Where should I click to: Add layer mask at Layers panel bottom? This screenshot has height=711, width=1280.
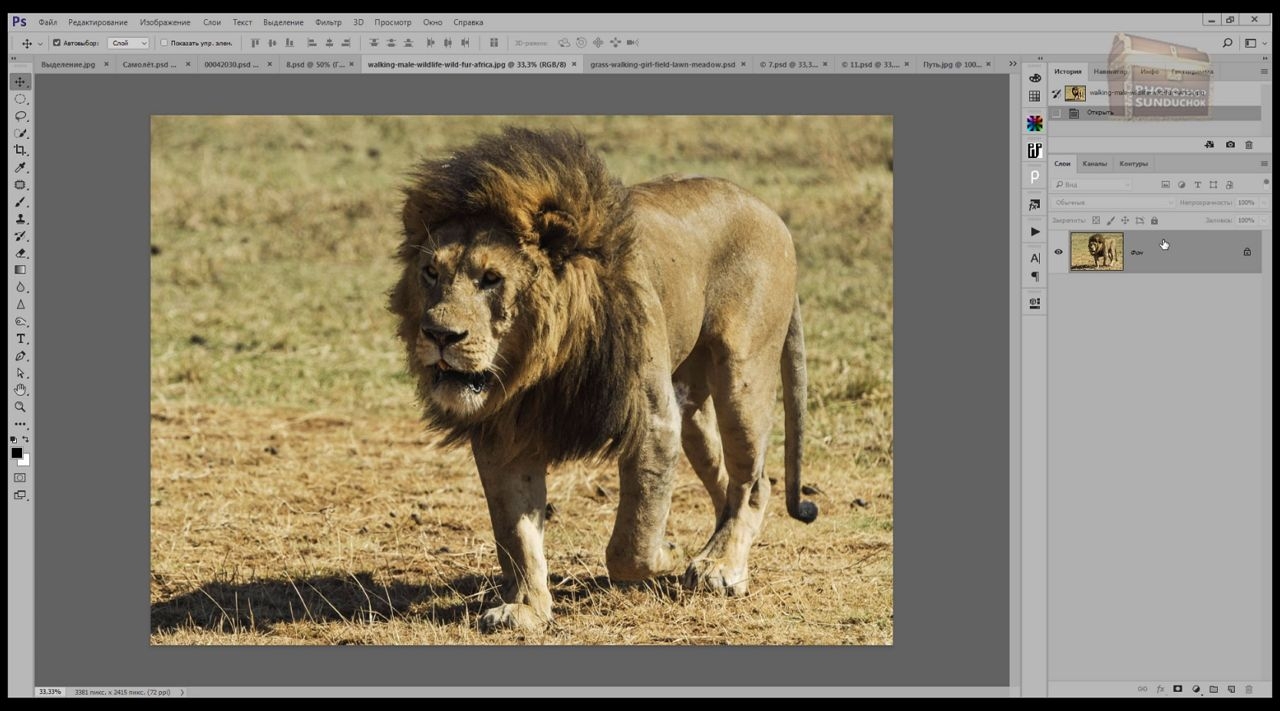pos(1178,689)
